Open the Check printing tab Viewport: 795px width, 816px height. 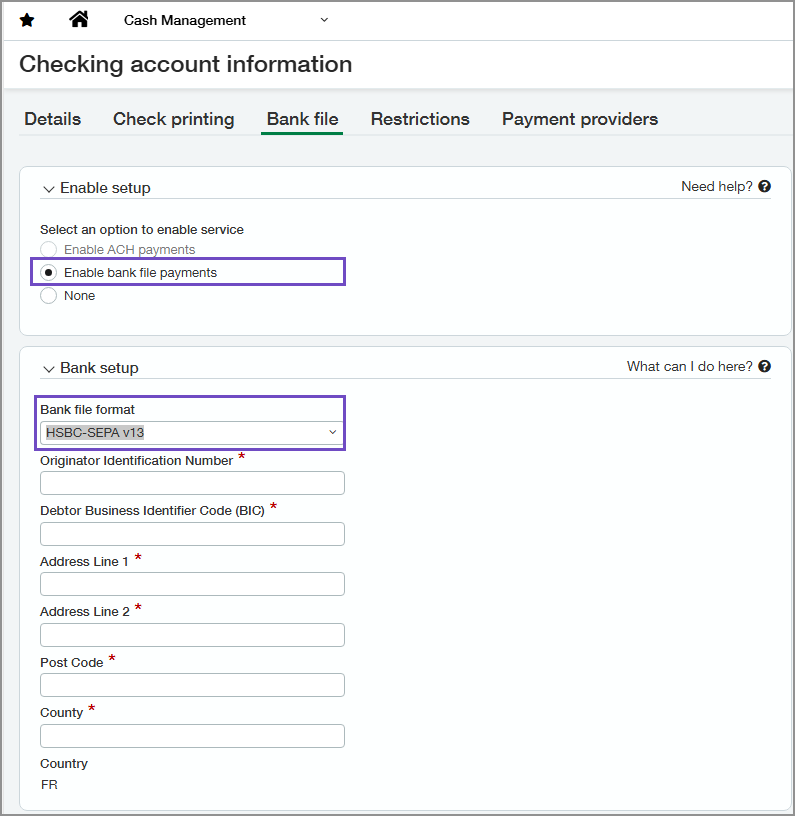[173, 118]
